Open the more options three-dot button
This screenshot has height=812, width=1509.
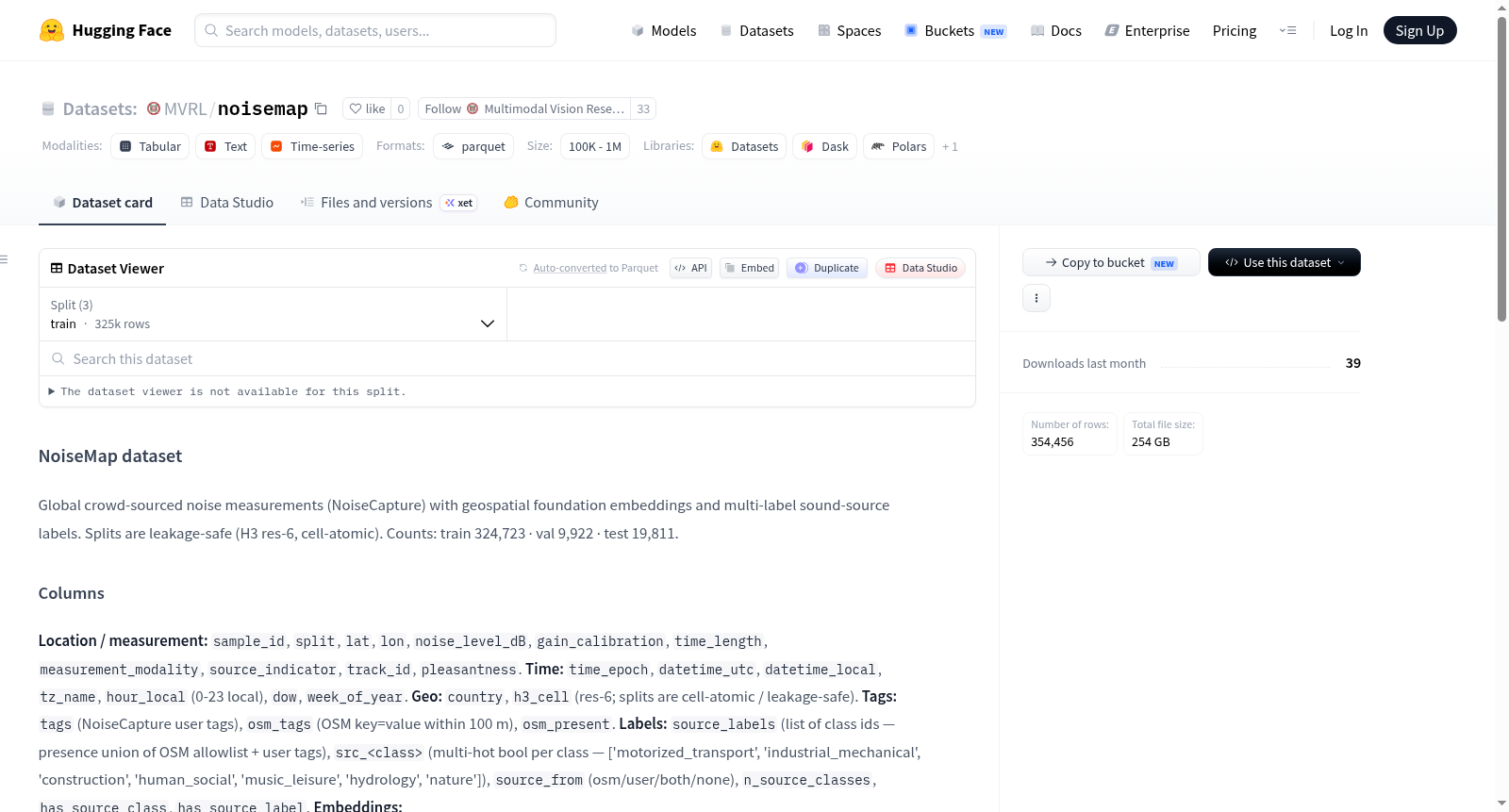coord(1036,298)
